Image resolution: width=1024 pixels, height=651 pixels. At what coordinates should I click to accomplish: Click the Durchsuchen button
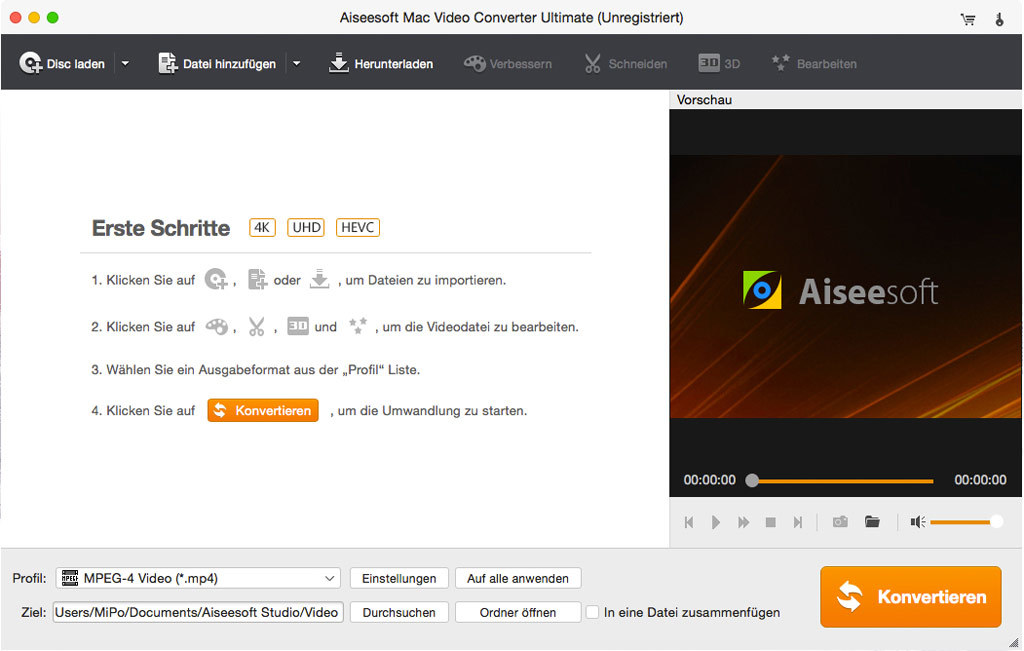coord(399,612)
